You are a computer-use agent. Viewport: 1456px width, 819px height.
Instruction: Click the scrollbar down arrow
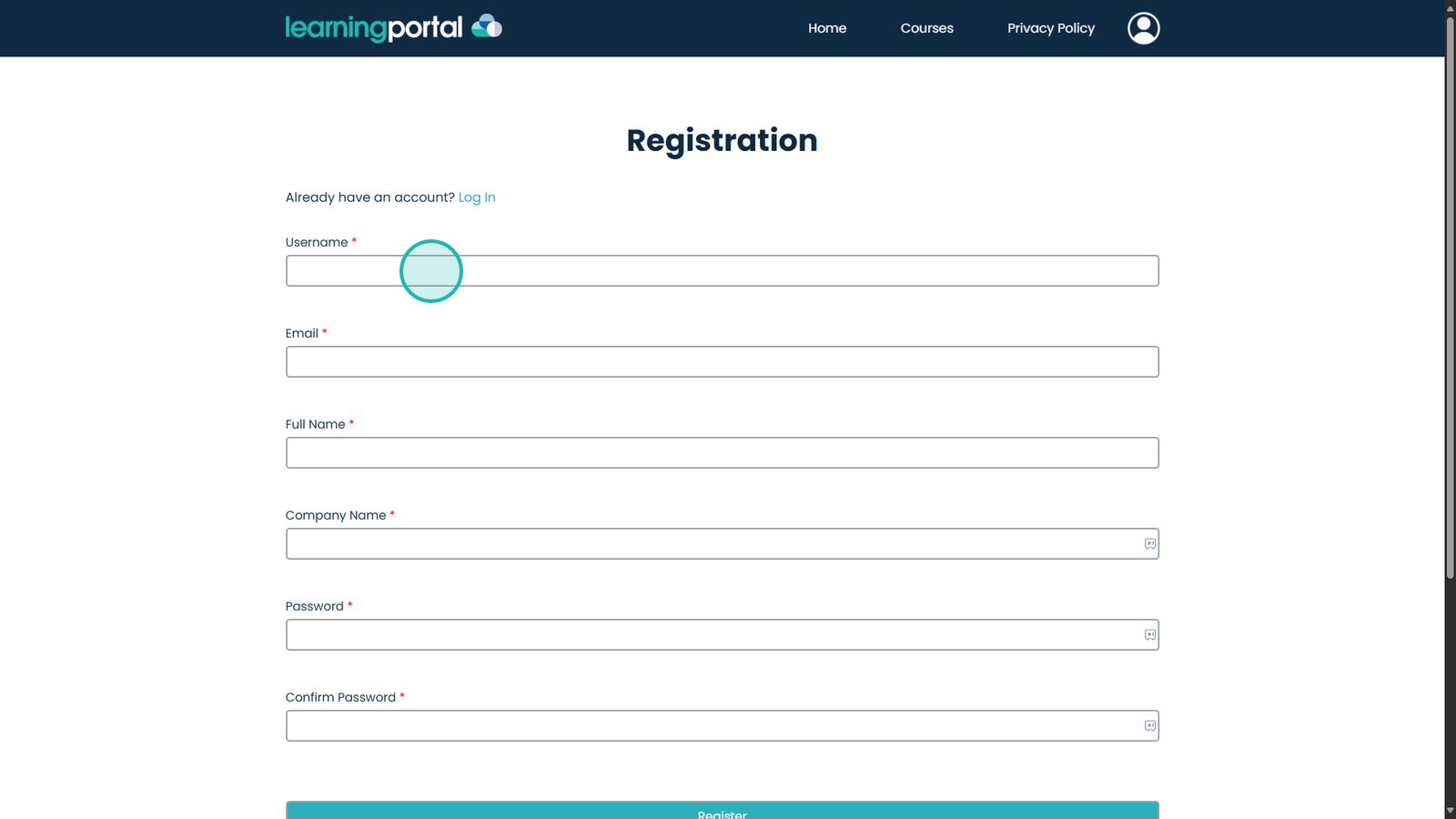pyautogui.click(x=1451, y=811)
